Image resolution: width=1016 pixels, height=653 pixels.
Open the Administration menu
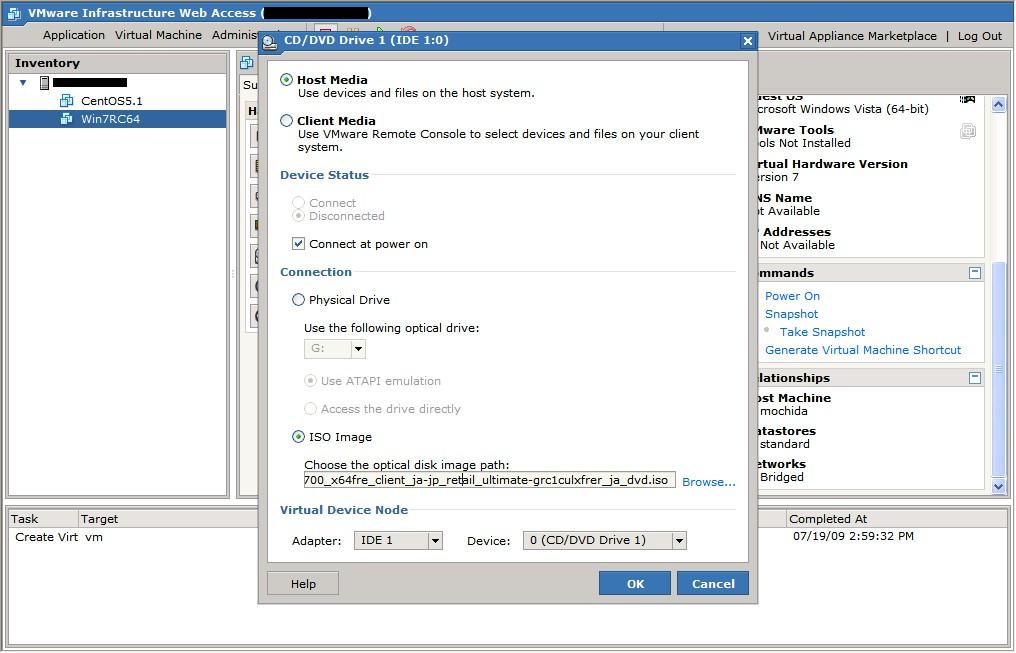(235, 35)
